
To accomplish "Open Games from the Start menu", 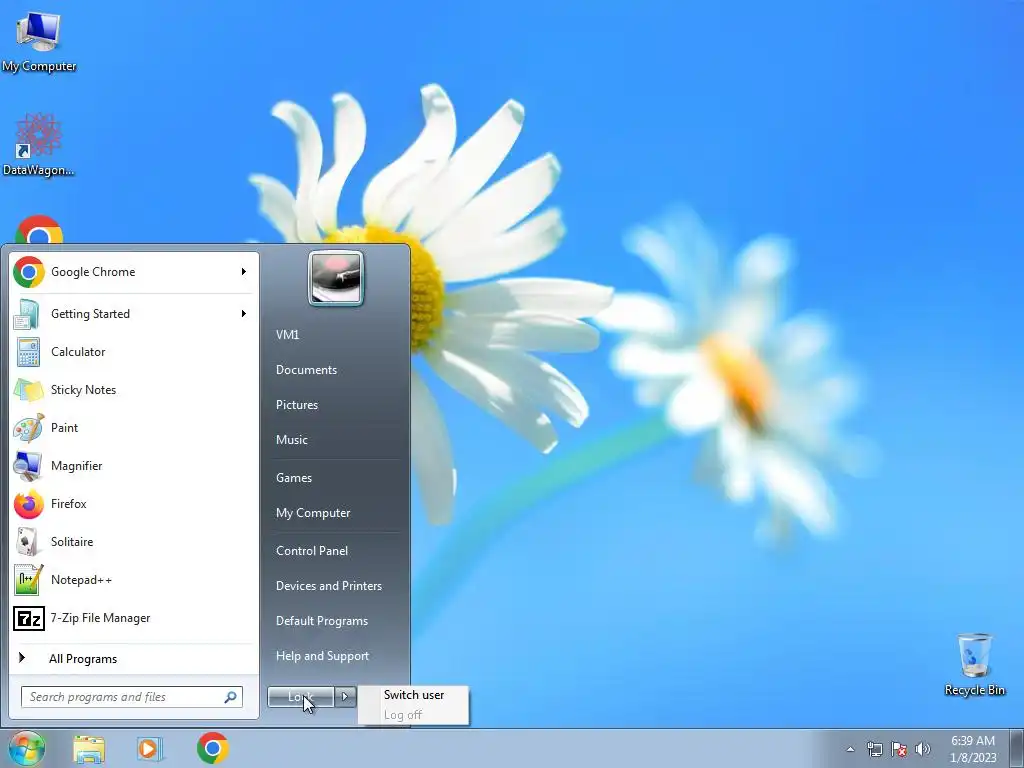I will [294, 477].
